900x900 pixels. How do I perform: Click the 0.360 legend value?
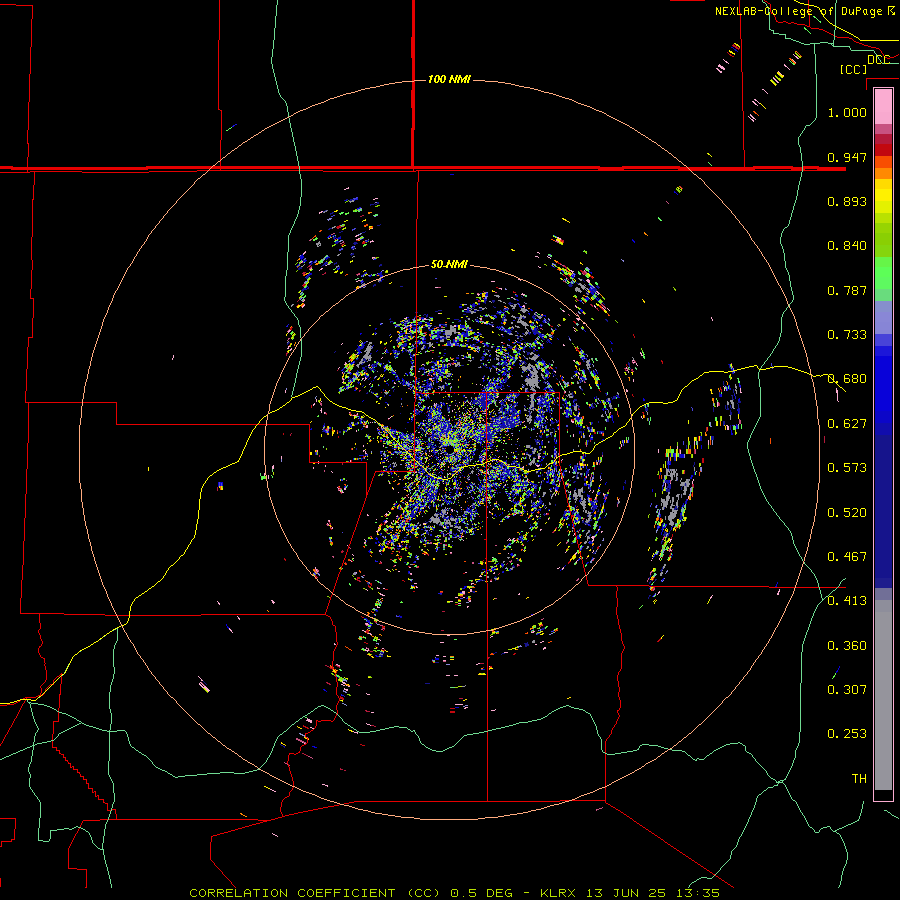tap(847, 646)
